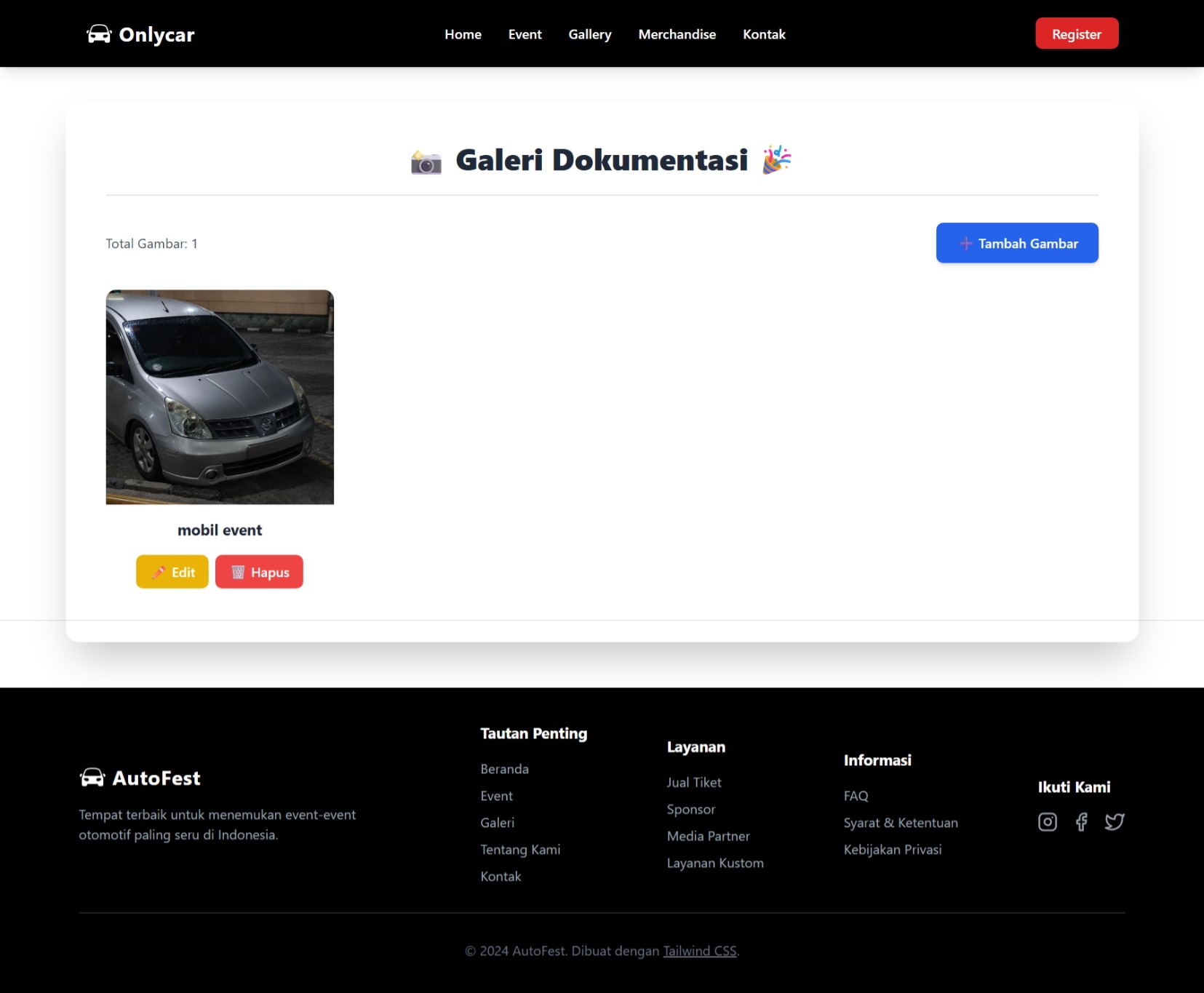
Task: Open the Instagram footer icon
Action: (1047, 822)
